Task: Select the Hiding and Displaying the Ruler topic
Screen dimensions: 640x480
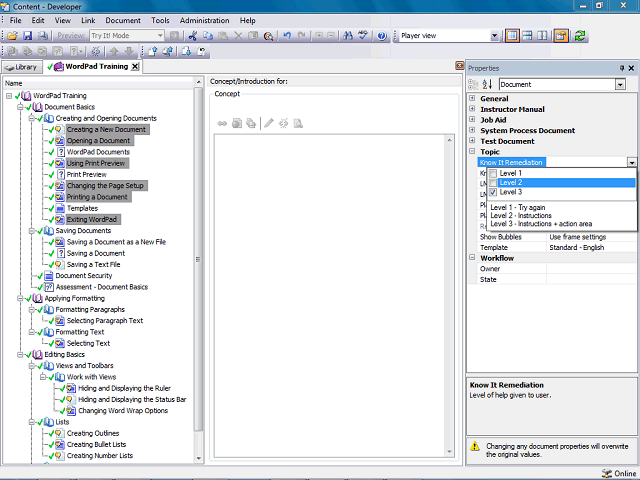Action: (x=124, y=388)
